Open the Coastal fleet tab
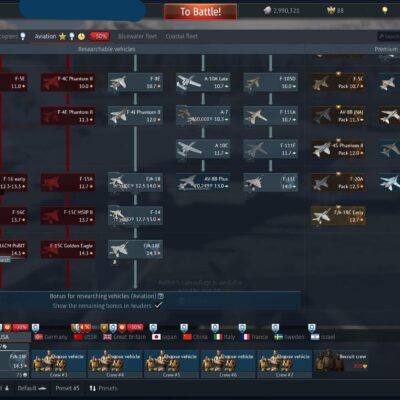Image resolution: width=400 pixels, height=400 pixels. [x=182, y=36]
